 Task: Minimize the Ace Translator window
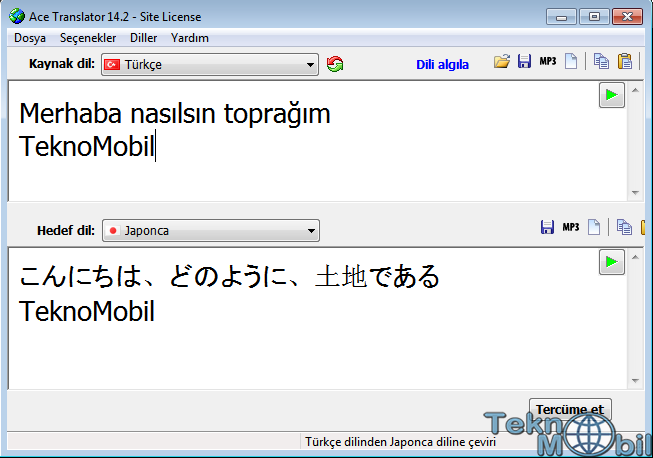pos(561,17)
